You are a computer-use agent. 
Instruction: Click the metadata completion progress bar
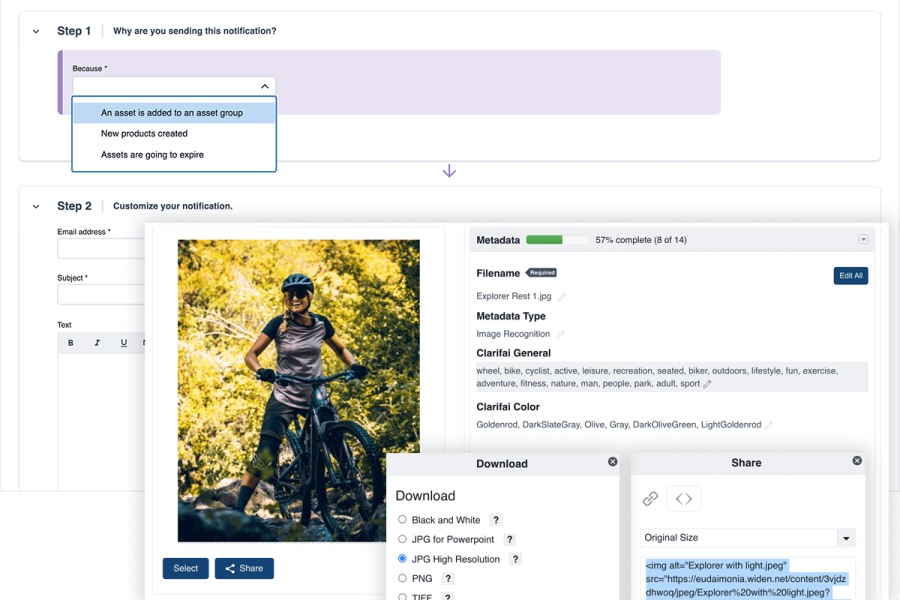pyautogui.click(x=557, y=240)
